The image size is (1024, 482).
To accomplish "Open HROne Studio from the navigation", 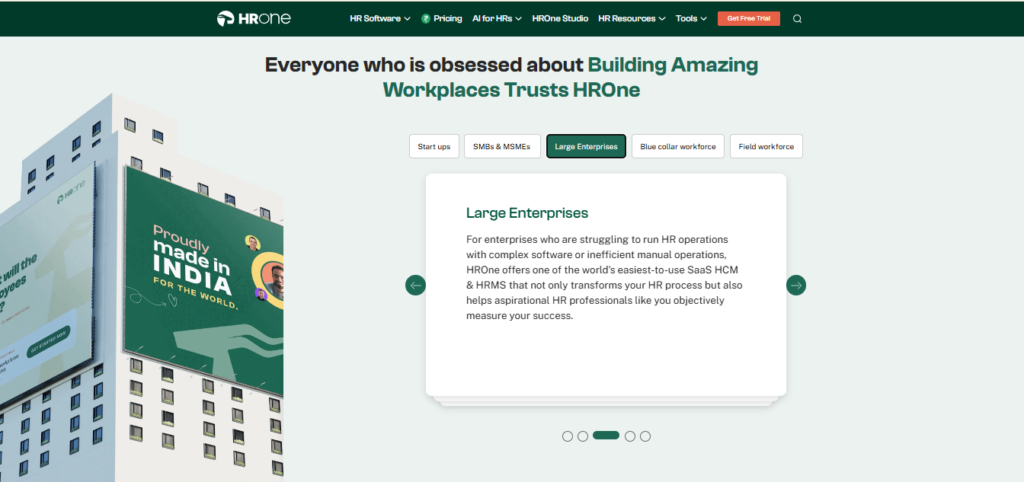I will 560,19.
